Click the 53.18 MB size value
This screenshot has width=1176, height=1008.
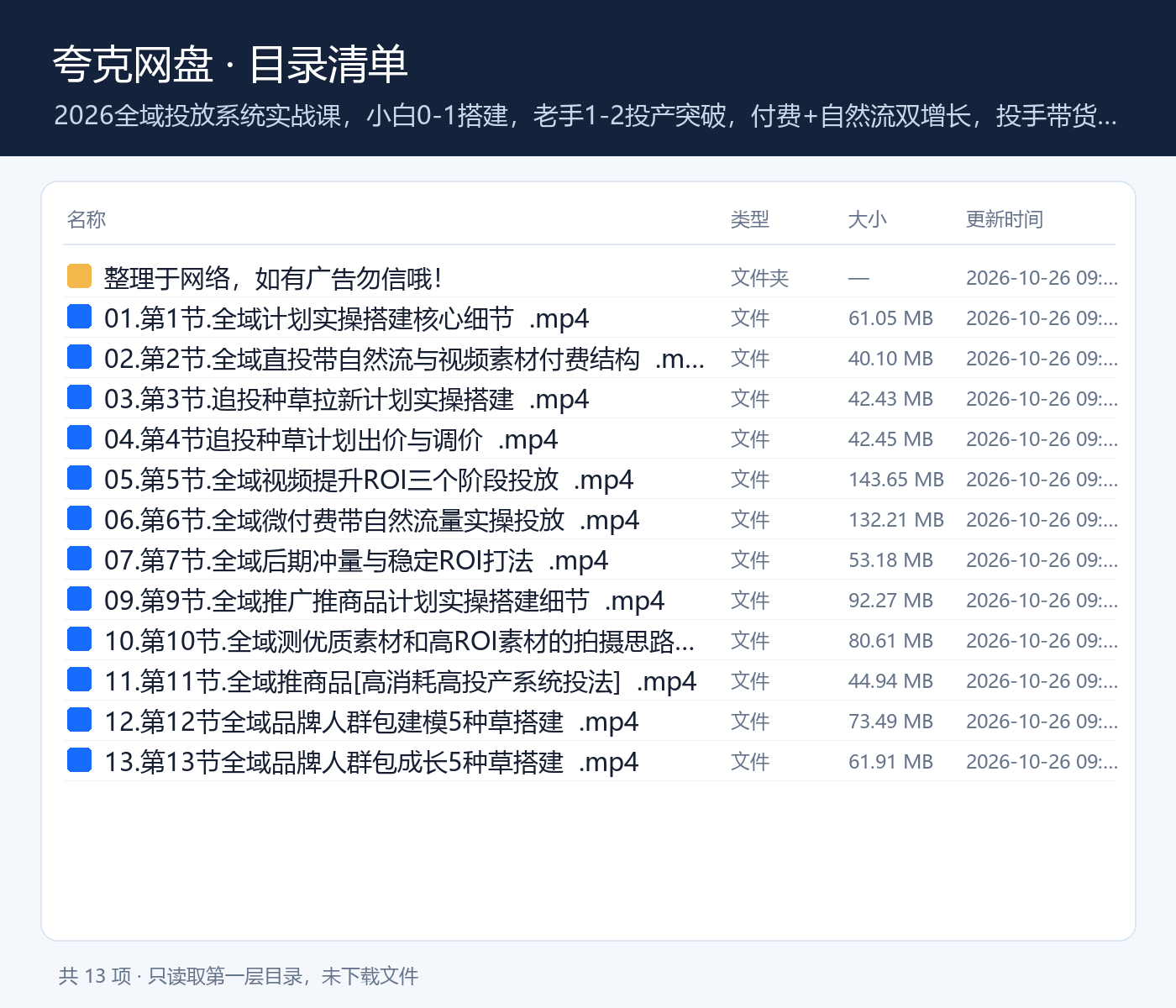pos(890,560)
